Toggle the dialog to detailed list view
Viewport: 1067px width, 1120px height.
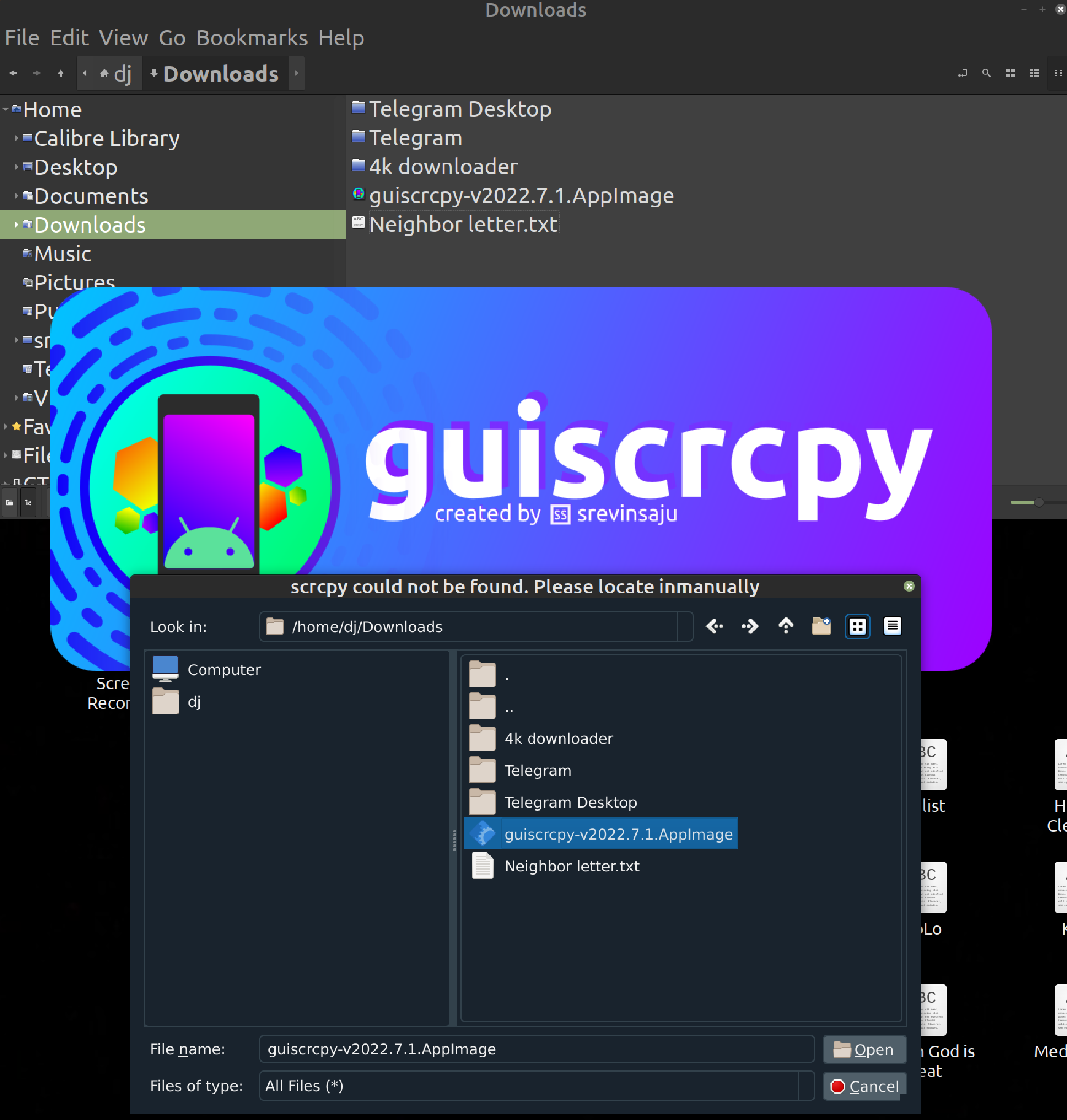click(893, 626)
